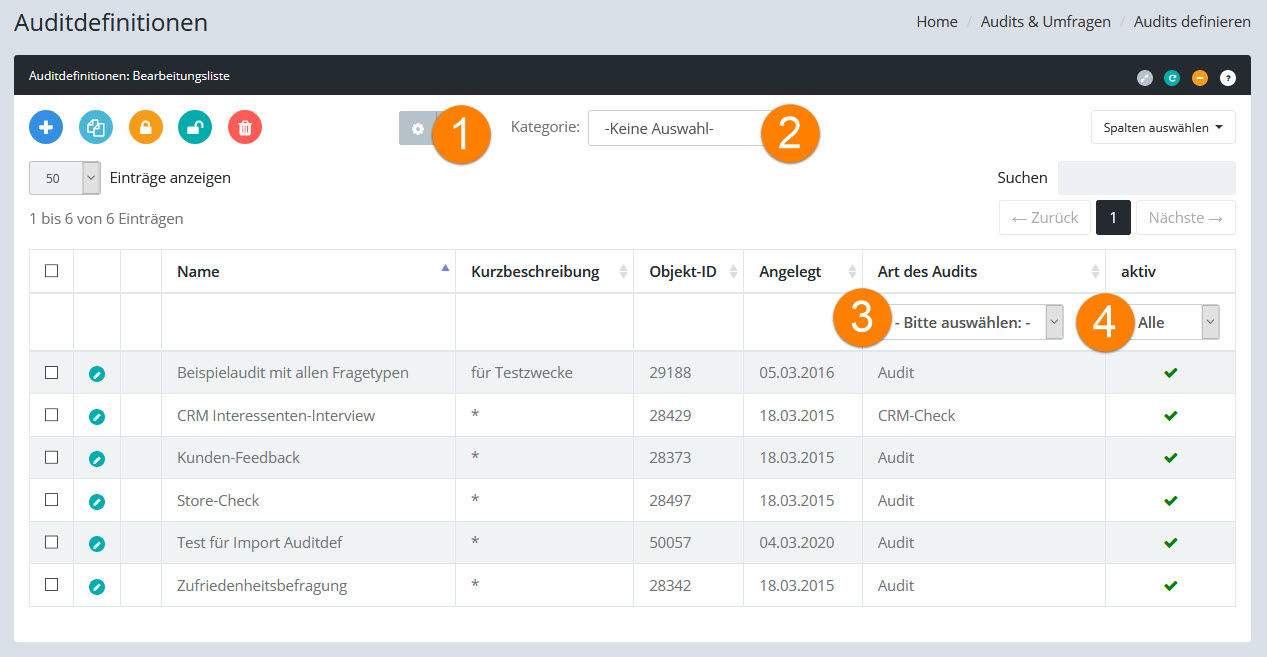Click the teal refresh icon in header

[1172, 77]
